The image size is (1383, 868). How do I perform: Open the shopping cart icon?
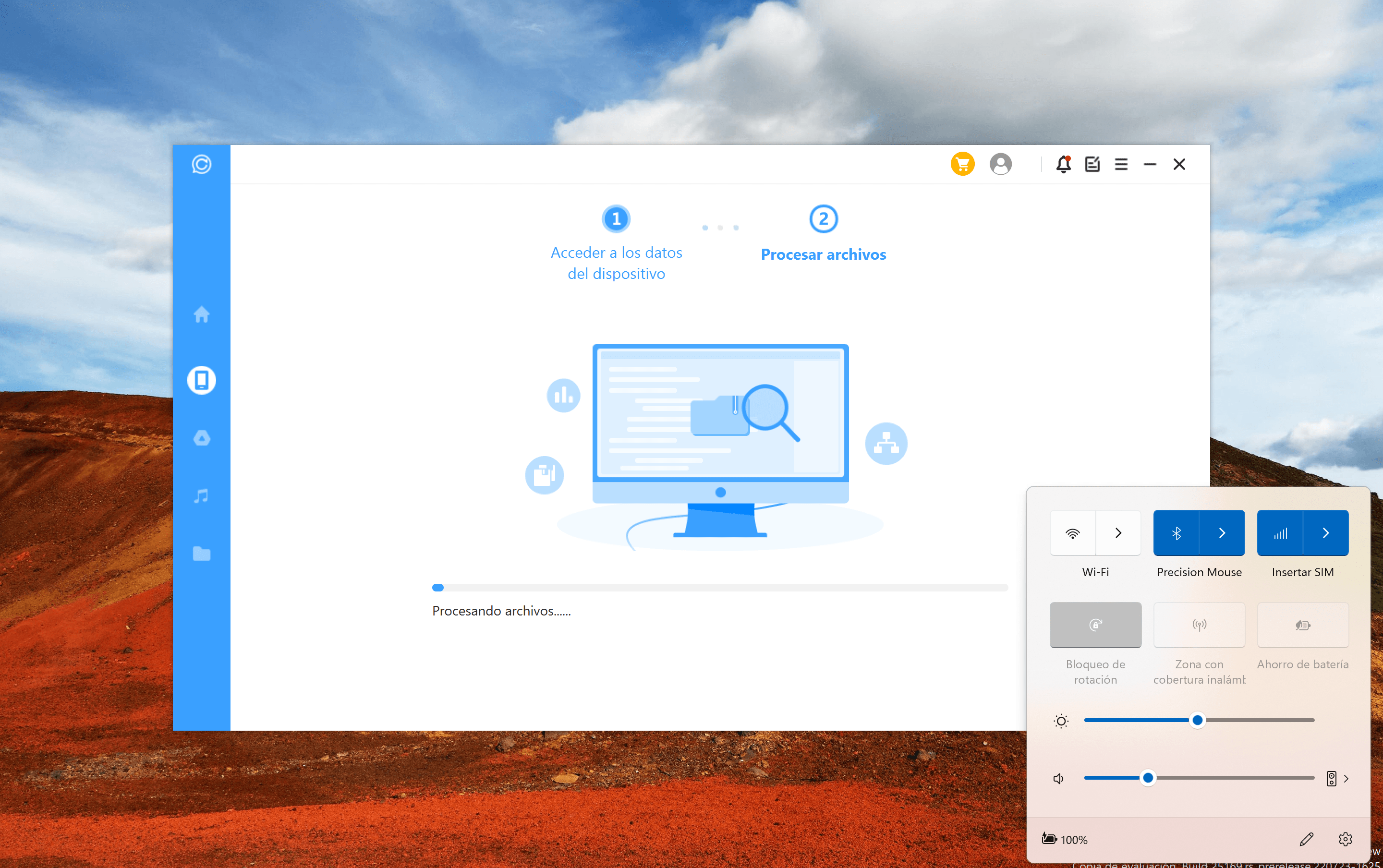[962, 164]
